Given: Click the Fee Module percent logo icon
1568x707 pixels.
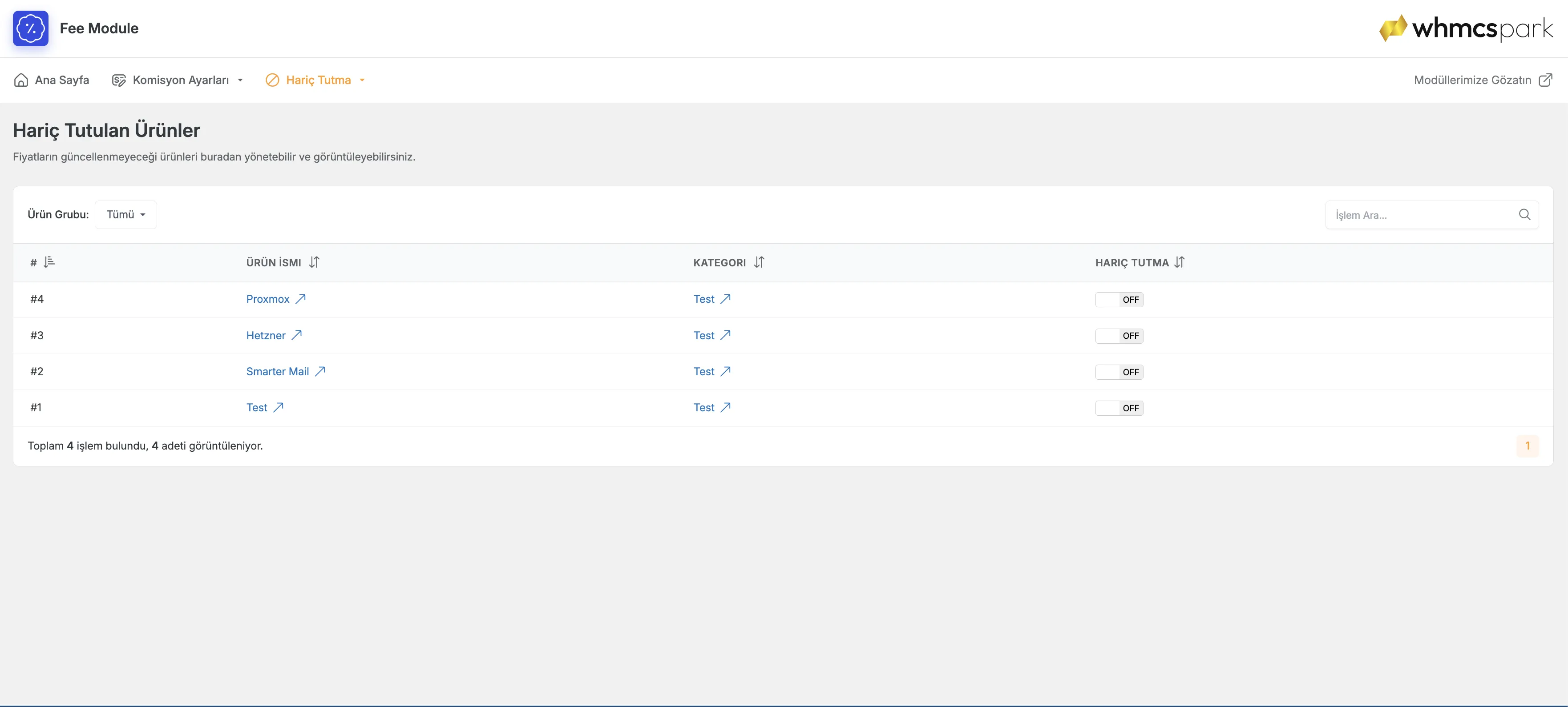Looking at the screenshot, I should [30, 28].
